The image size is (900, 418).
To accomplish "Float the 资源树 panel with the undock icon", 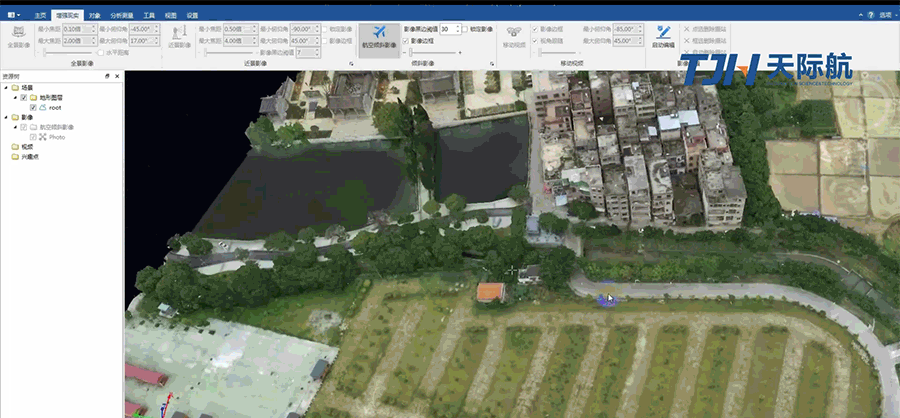I will (106, 76).
